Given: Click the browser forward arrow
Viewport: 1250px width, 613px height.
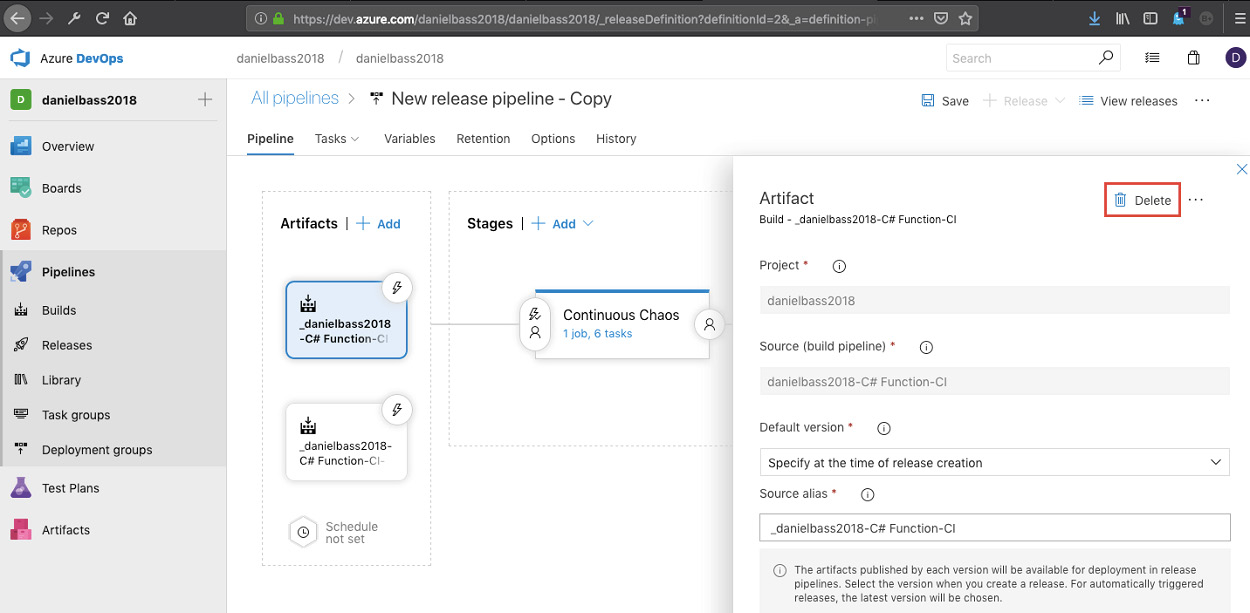Looking at the screenshot, I should tap(46, 18).
